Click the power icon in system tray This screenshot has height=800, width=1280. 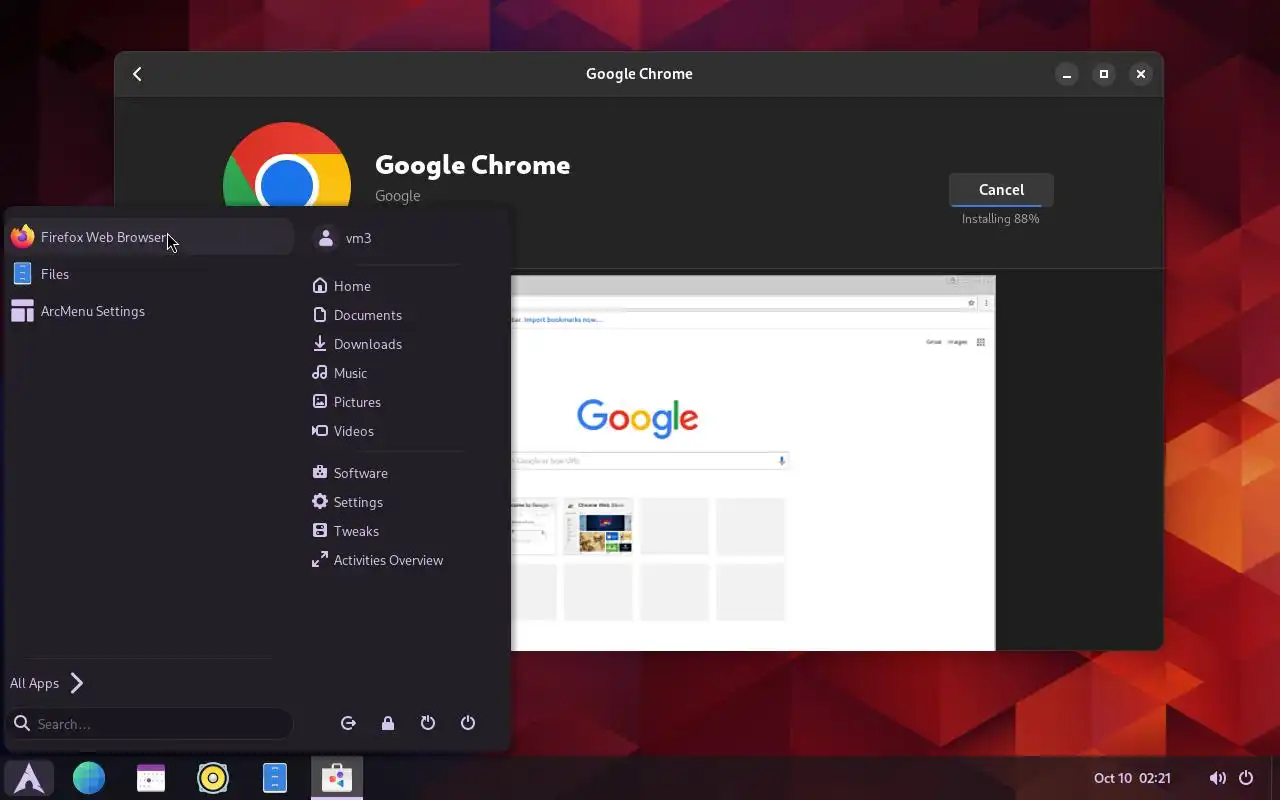pyautogui.click(x=1246, y=778)
